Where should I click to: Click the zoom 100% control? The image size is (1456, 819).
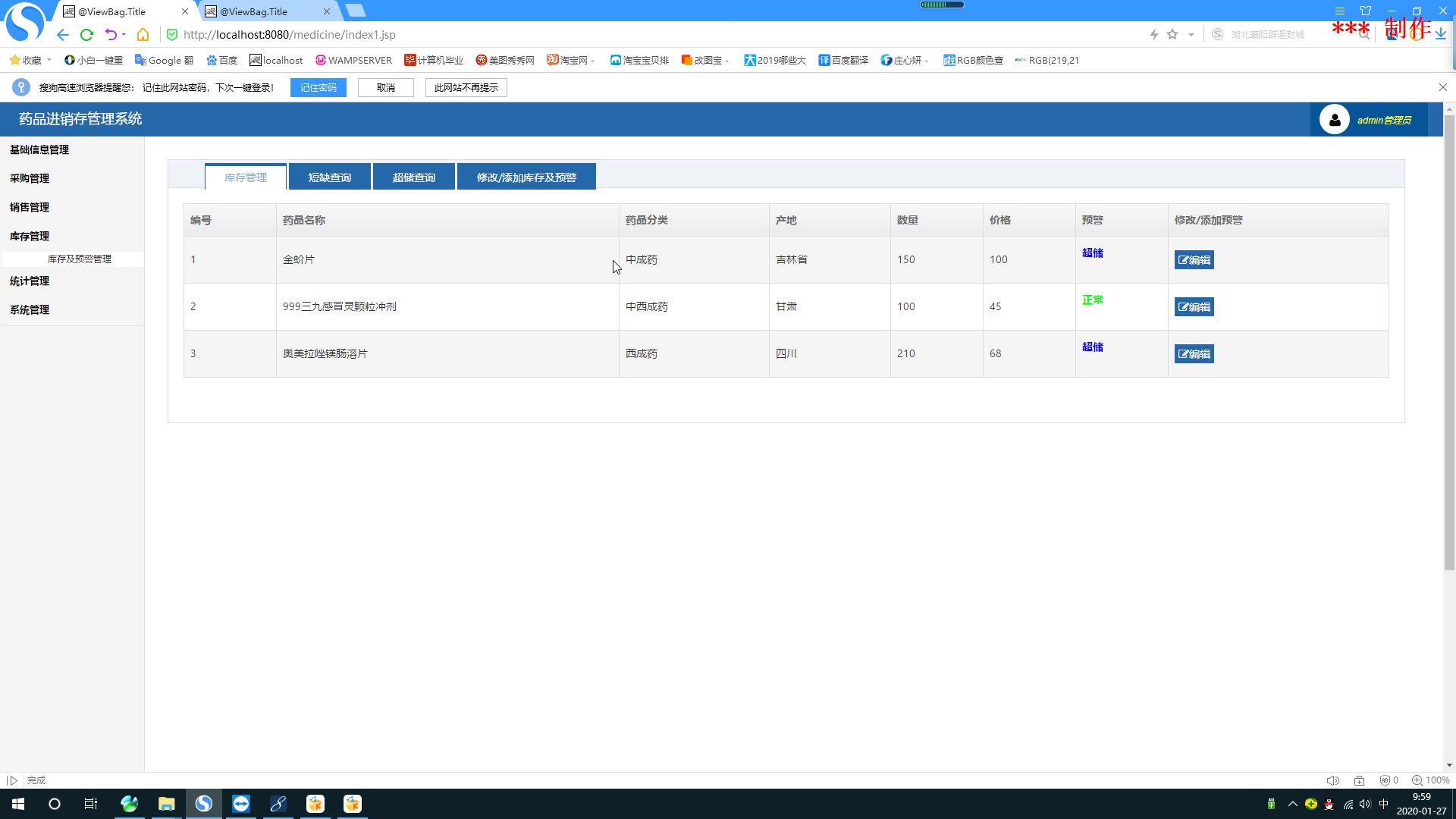tap(1430, 780)
